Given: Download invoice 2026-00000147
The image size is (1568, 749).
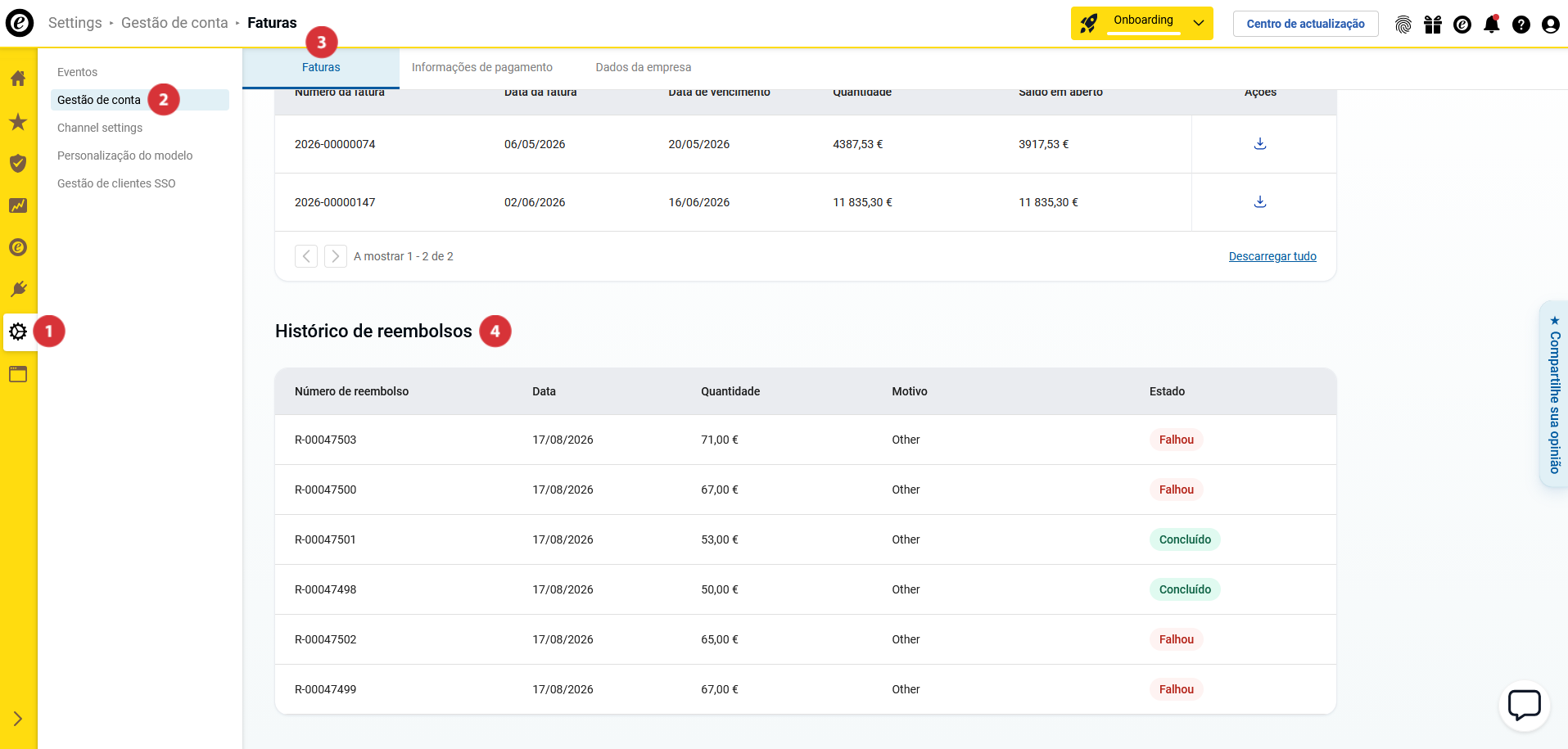Looking at the screenshot, I should (1260, 202).
